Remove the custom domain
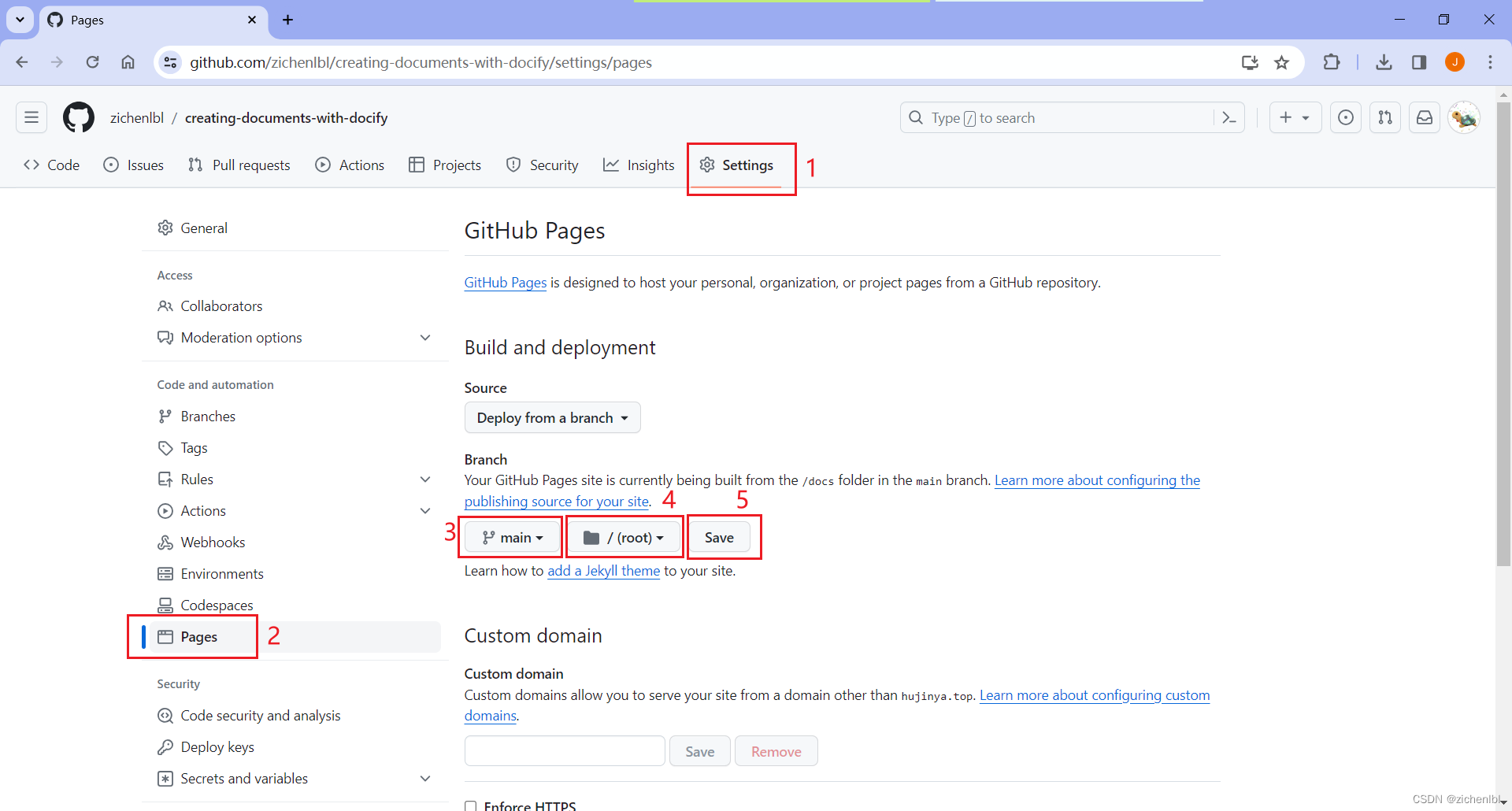Screen dimensions: 1512x811 (776, 751)
